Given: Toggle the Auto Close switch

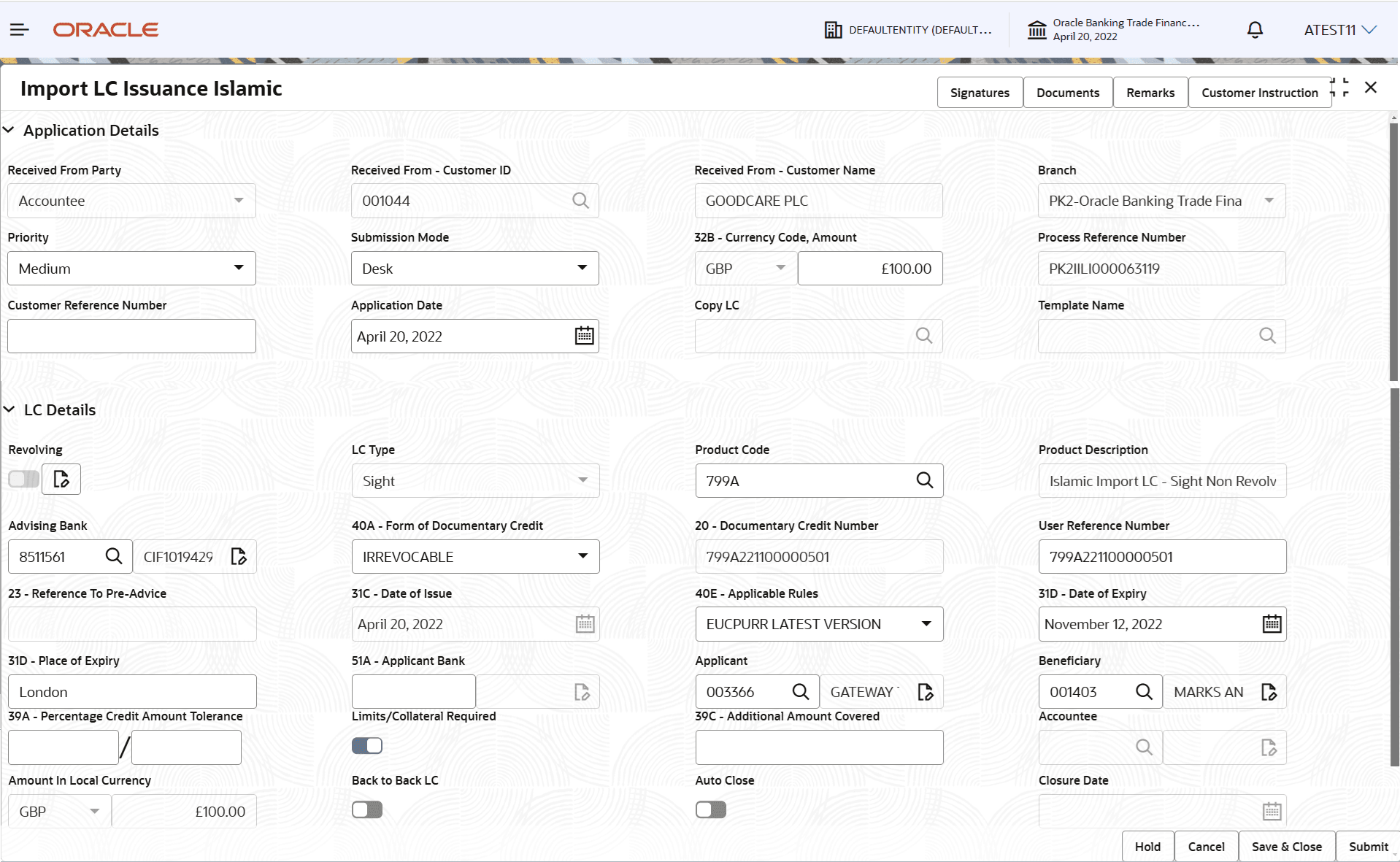Looking at the screenshot, I should pos(711,809).
